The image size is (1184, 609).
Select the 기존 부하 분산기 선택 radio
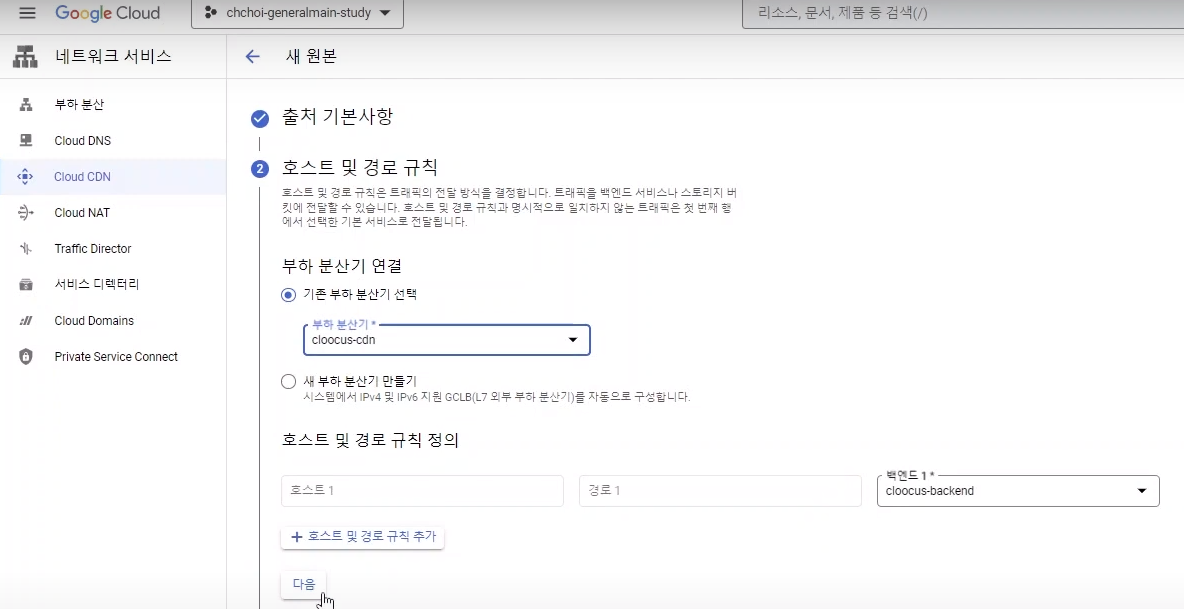288,294
